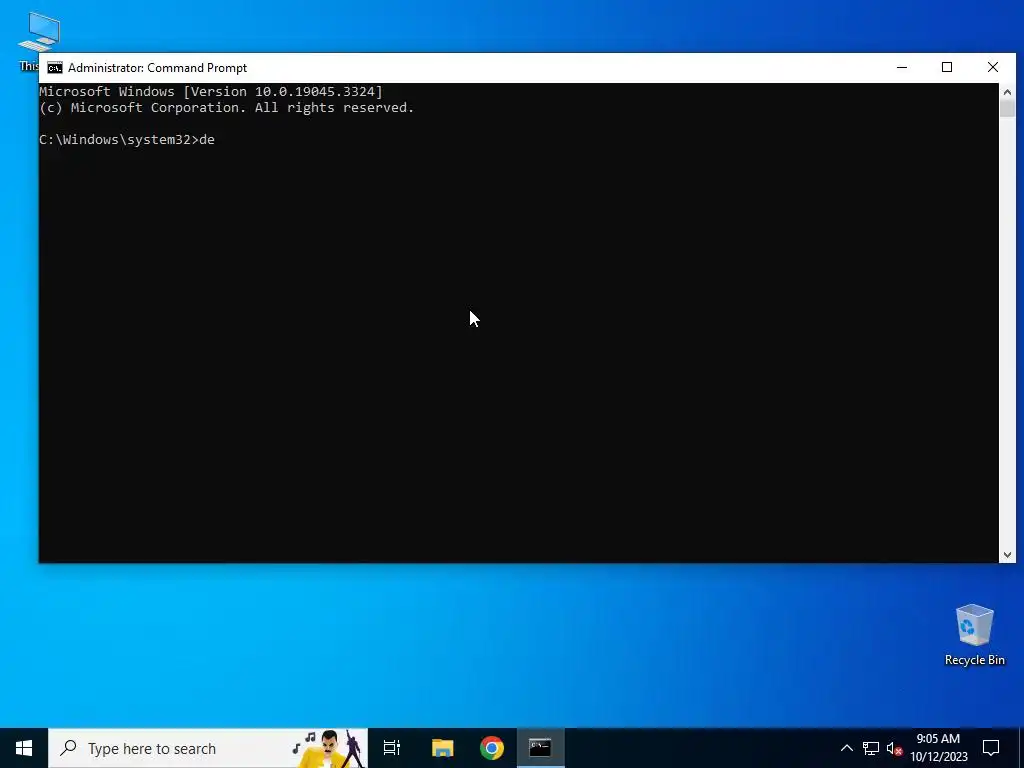Click the Microsoft Windows version line

pyautogui.click(x=211, y=91)
